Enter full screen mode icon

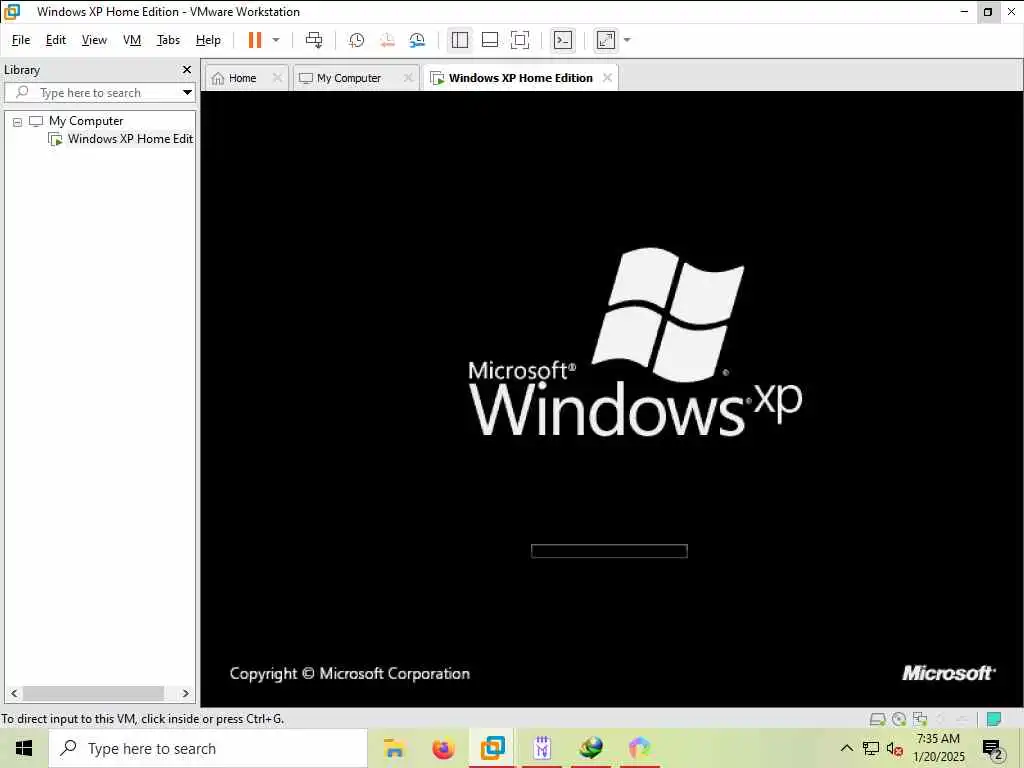(520, 40)
